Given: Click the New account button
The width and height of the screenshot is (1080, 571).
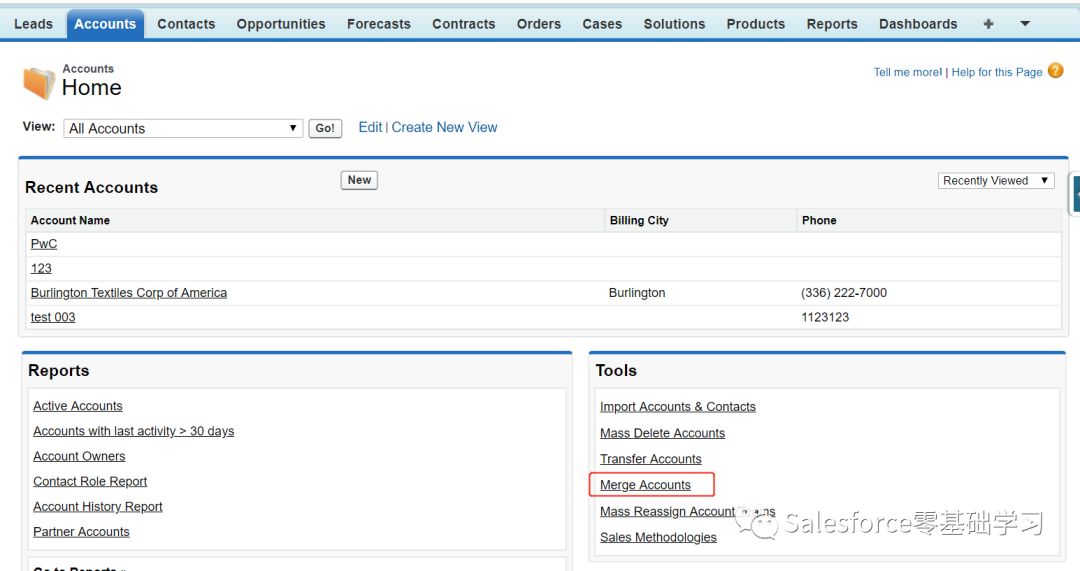Looking at the screenshot, I should [x=359, y=180].
